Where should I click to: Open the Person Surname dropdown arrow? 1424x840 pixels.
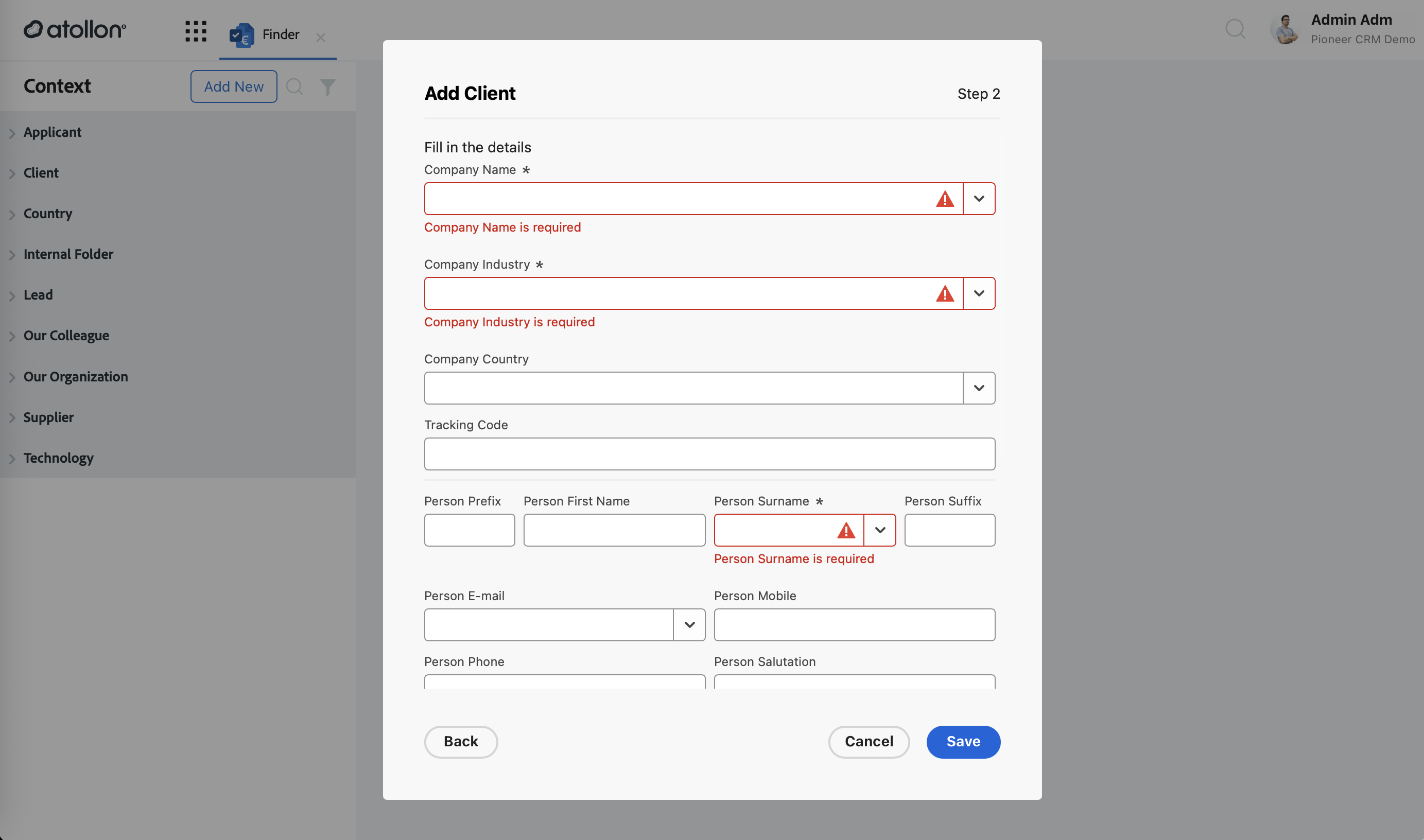879,530
